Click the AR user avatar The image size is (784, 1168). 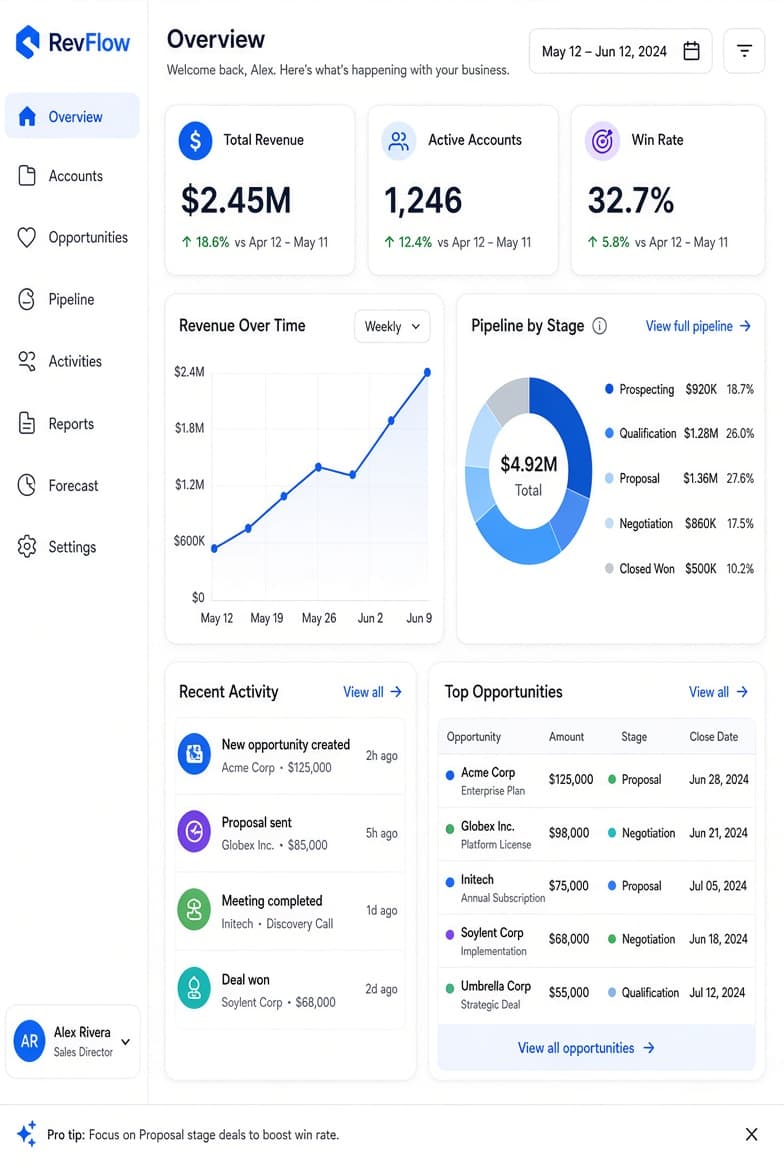(30, 1041)
